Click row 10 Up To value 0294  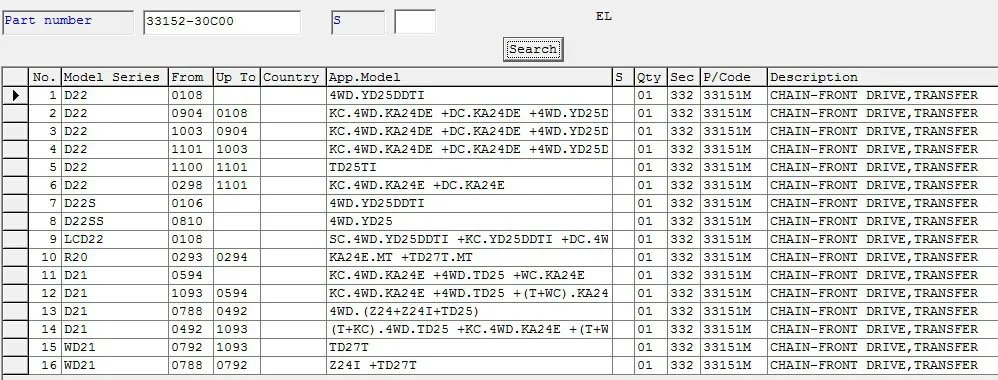pyautogui.click(x=236, y=257)
